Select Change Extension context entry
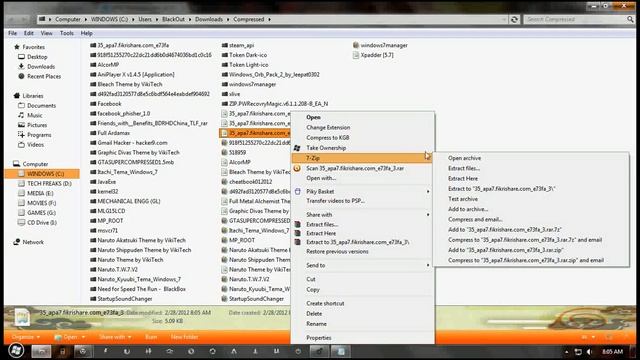The image size is (640, 360). pyautogui.click(x=328, y=127)
